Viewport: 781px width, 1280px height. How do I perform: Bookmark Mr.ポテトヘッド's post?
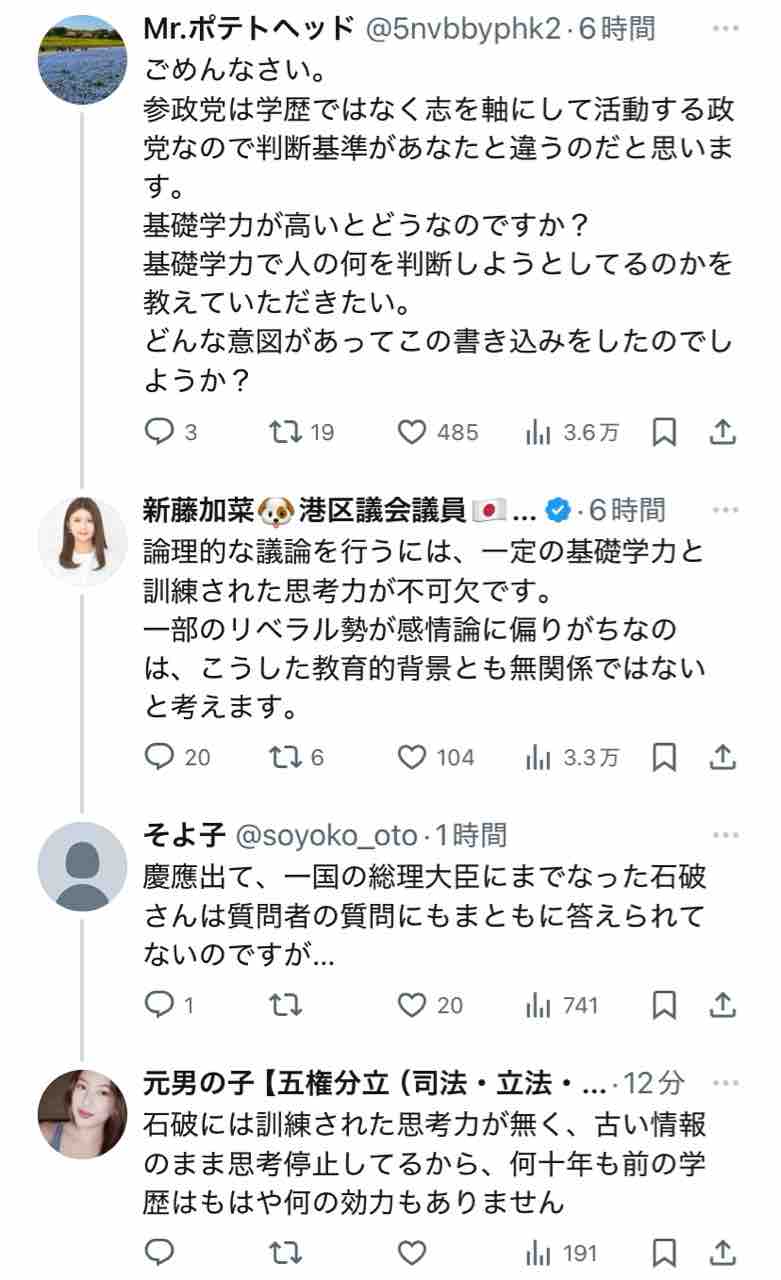664,432
